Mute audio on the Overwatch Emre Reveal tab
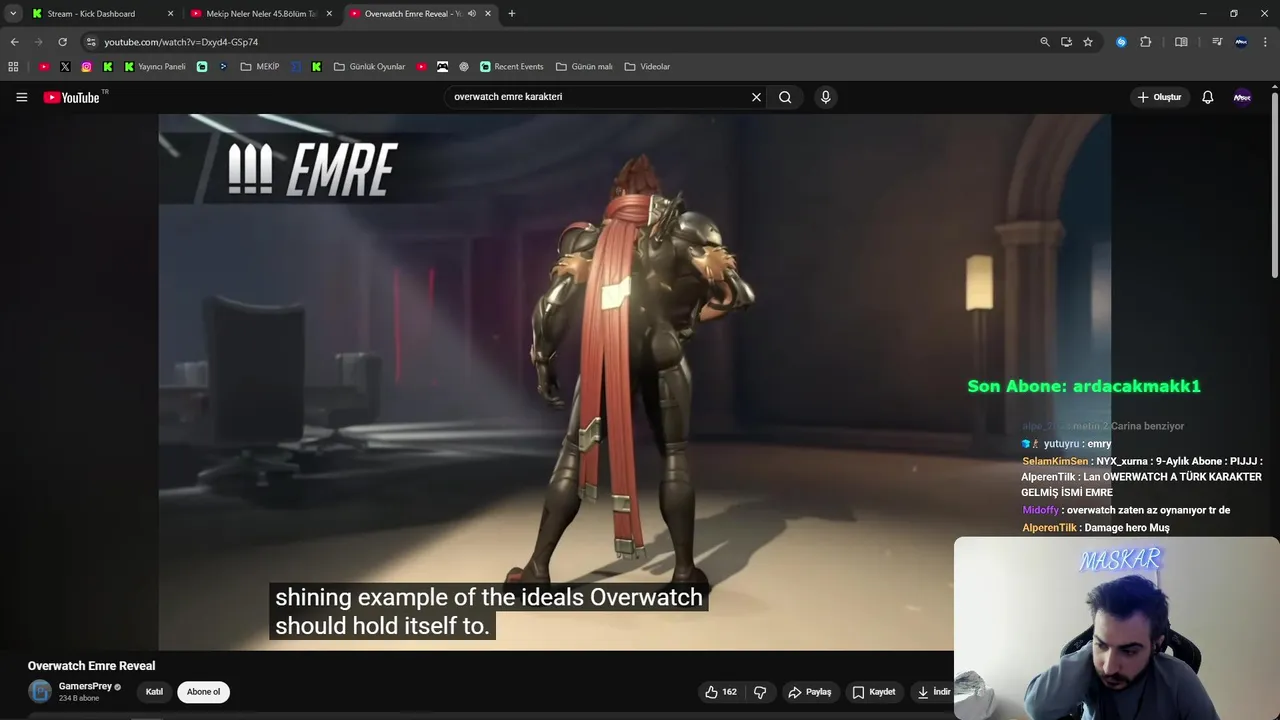This screenshot has height=720, width=1280. coord(471,14)
